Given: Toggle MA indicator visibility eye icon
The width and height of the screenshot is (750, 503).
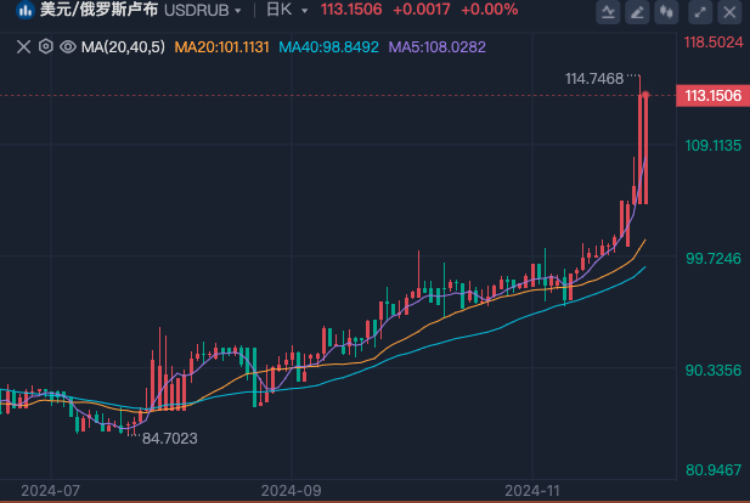Looking at the screenshot, I should coord(68,47).
